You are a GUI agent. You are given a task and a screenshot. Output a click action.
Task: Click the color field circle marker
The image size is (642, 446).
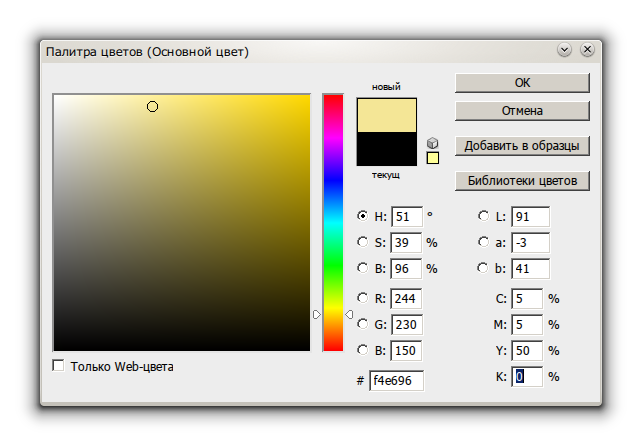[x=152, y=106]
